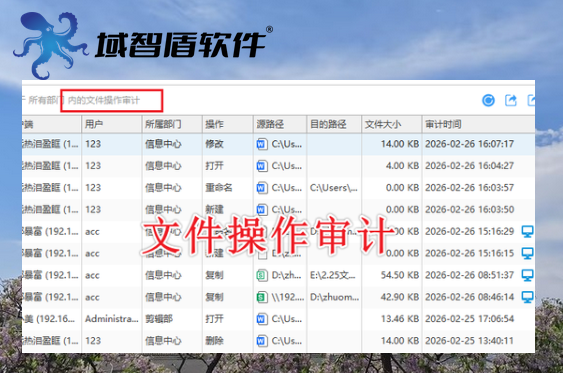Click 打开 in the Administra... row

(214, 319)
